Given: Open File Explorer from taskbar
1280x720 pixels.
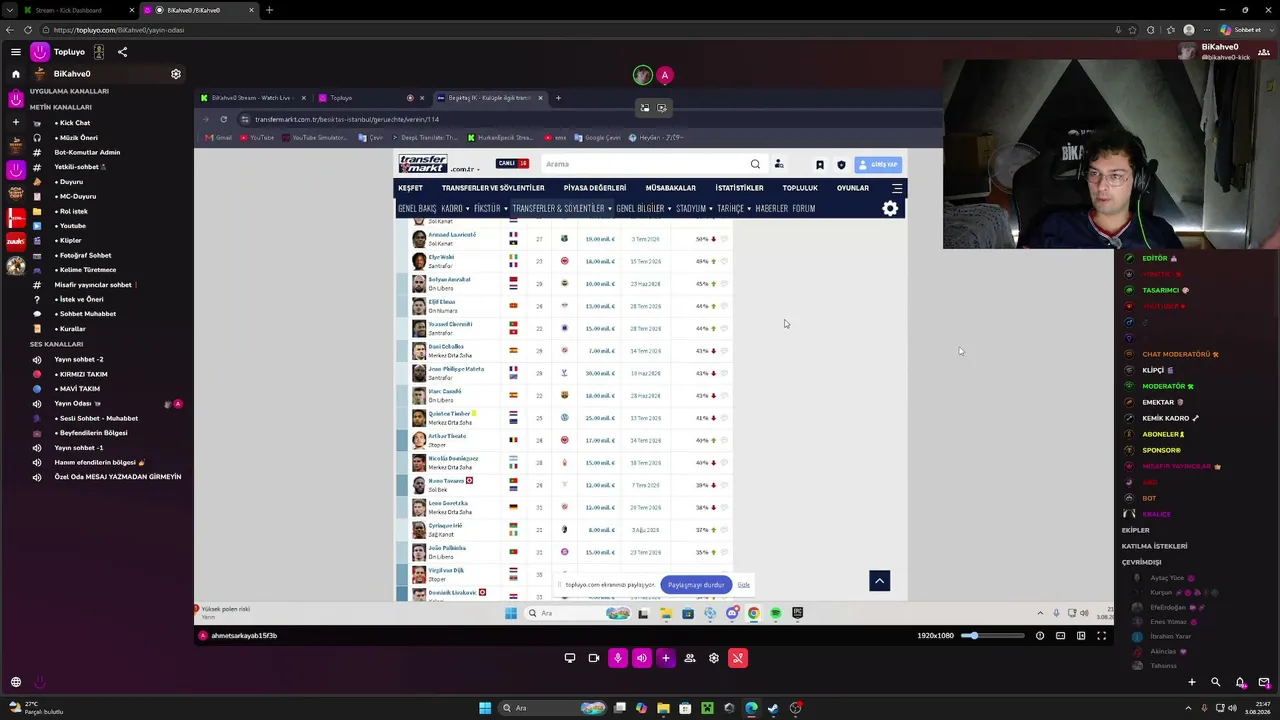Looking at the screenshot, I should (x=663, y=708).
